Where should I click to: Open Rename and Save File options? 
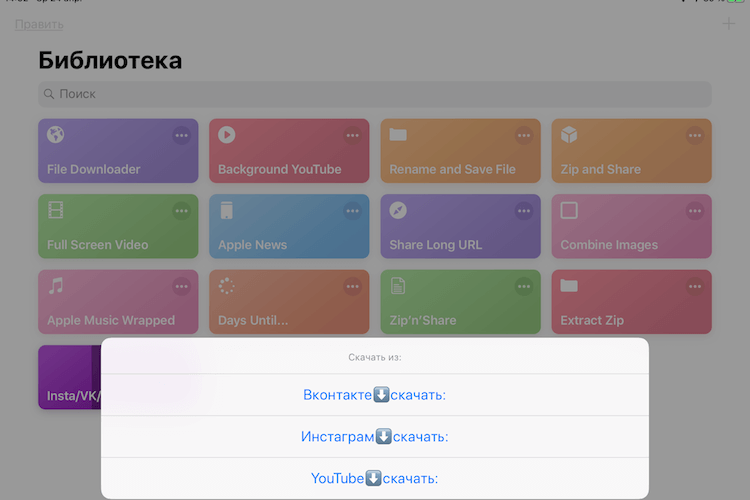point(524,135)
